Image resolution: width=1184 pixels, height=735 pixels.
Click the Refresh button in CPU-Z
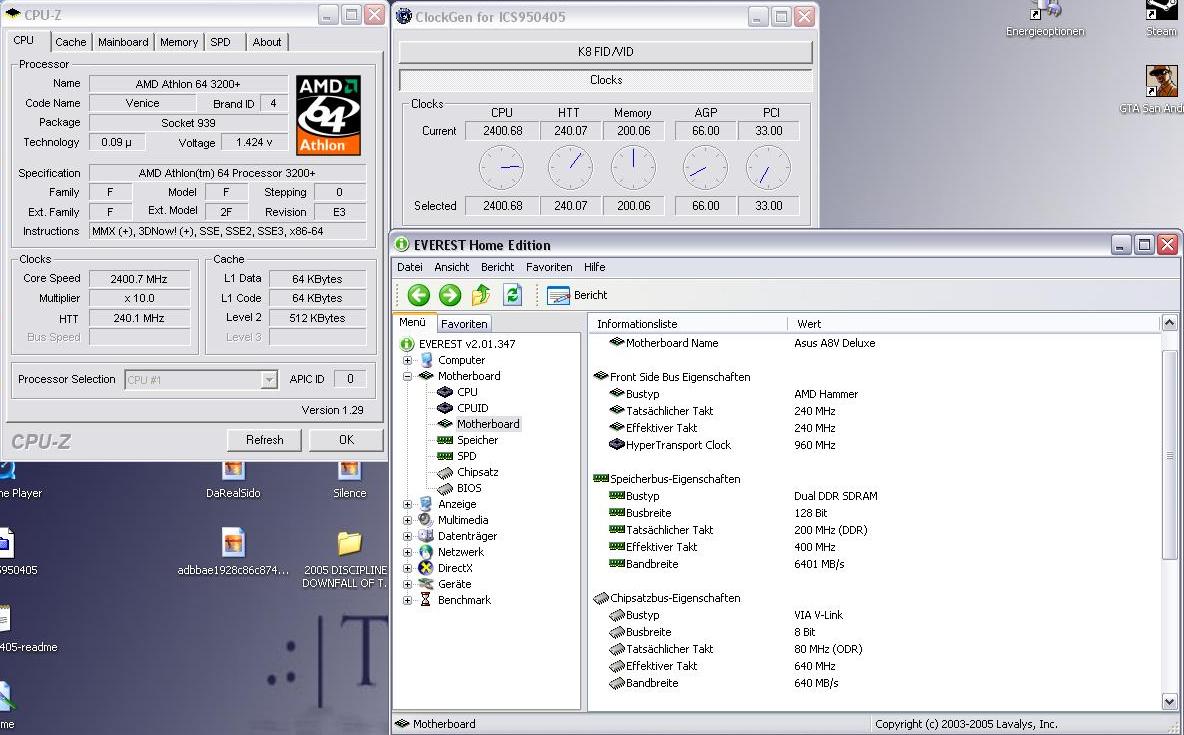[264, 440]
